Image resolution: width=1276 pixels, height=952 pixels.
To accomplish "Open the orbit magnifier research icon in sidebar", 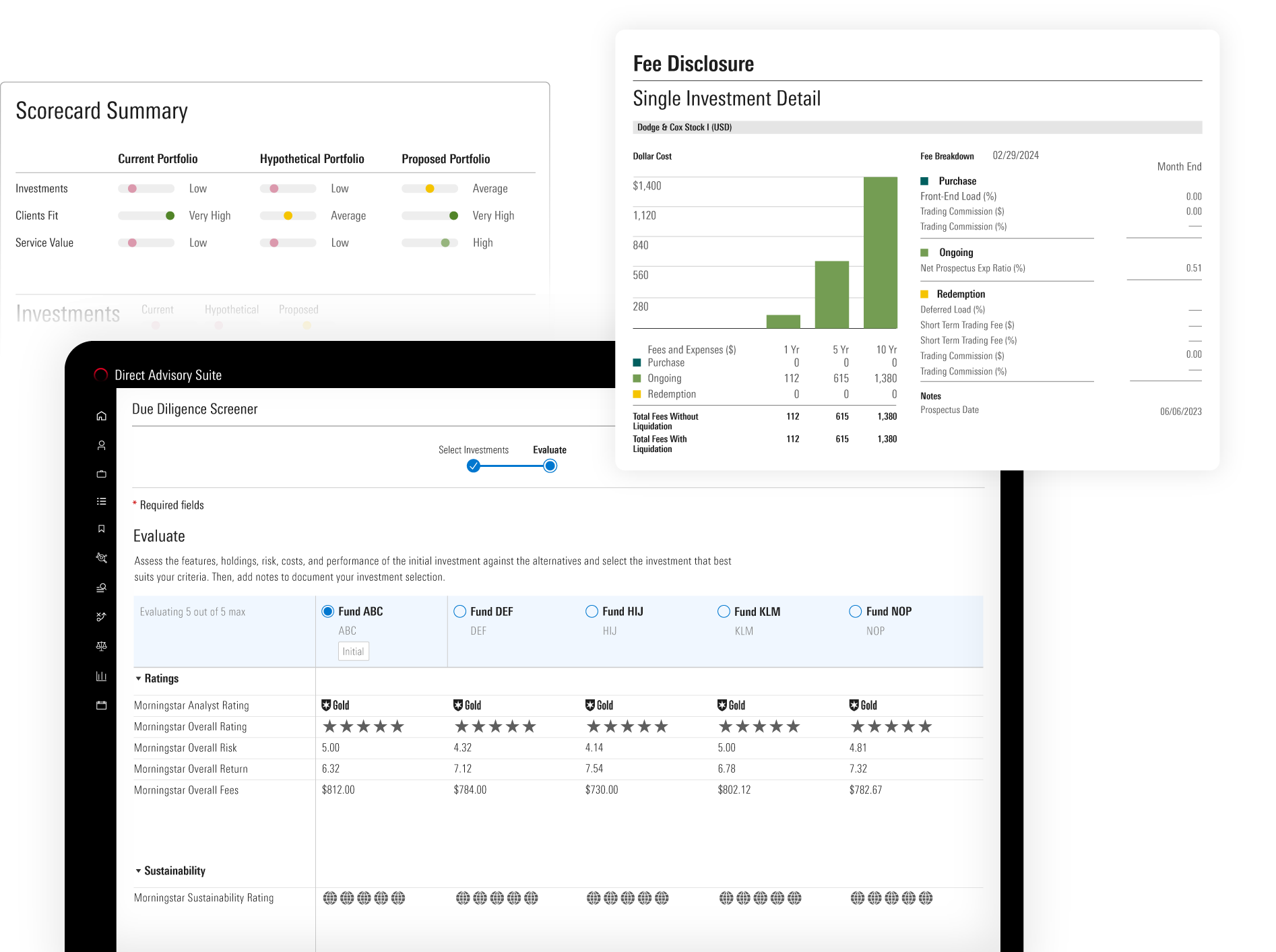I will tap(101, 558).
